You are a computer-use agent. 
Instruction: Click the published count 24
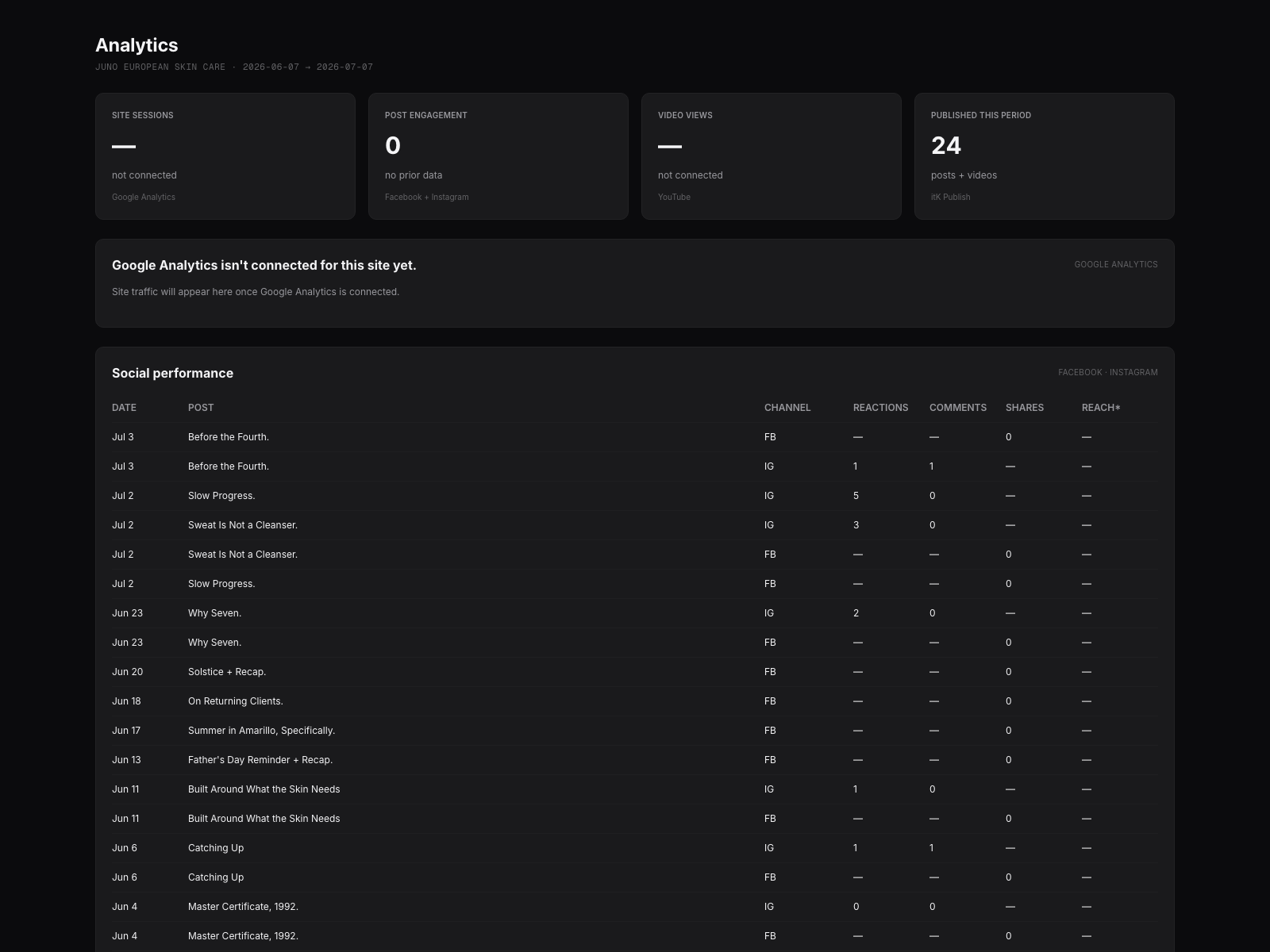946,145
